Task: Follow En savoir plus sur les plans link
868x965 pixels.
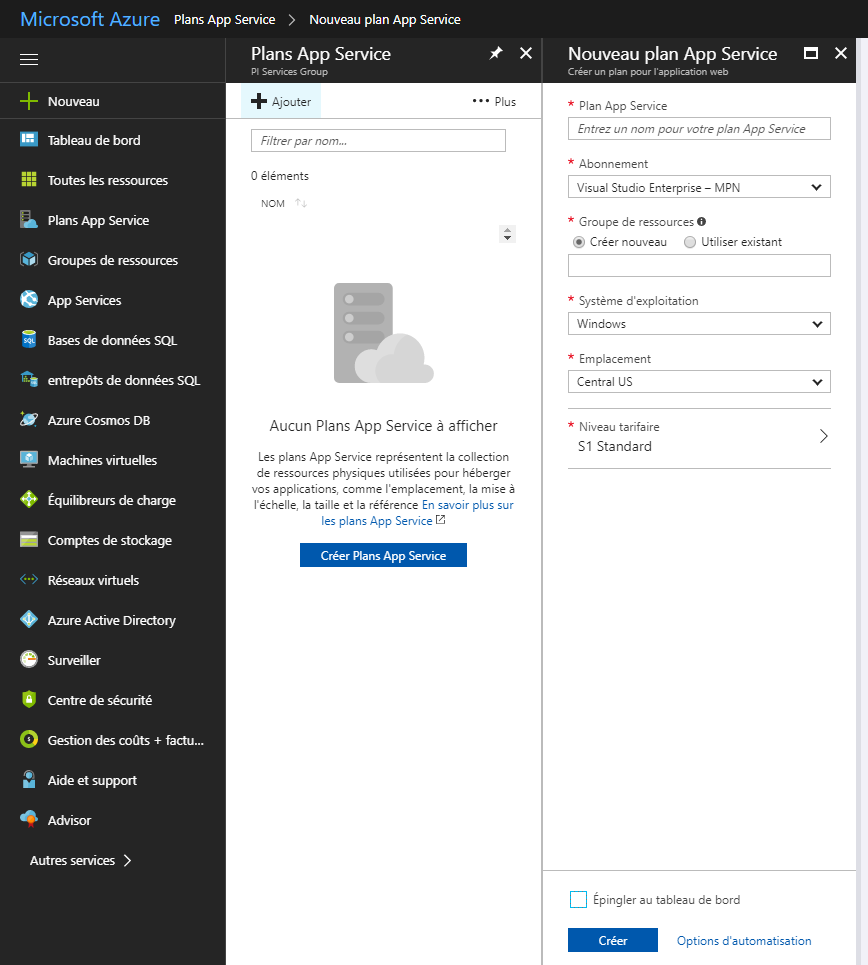Action: [418, 513]
